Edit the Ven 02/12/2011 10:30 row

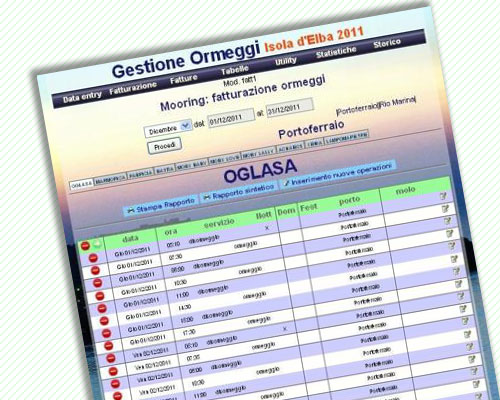(x=467, y=334)
